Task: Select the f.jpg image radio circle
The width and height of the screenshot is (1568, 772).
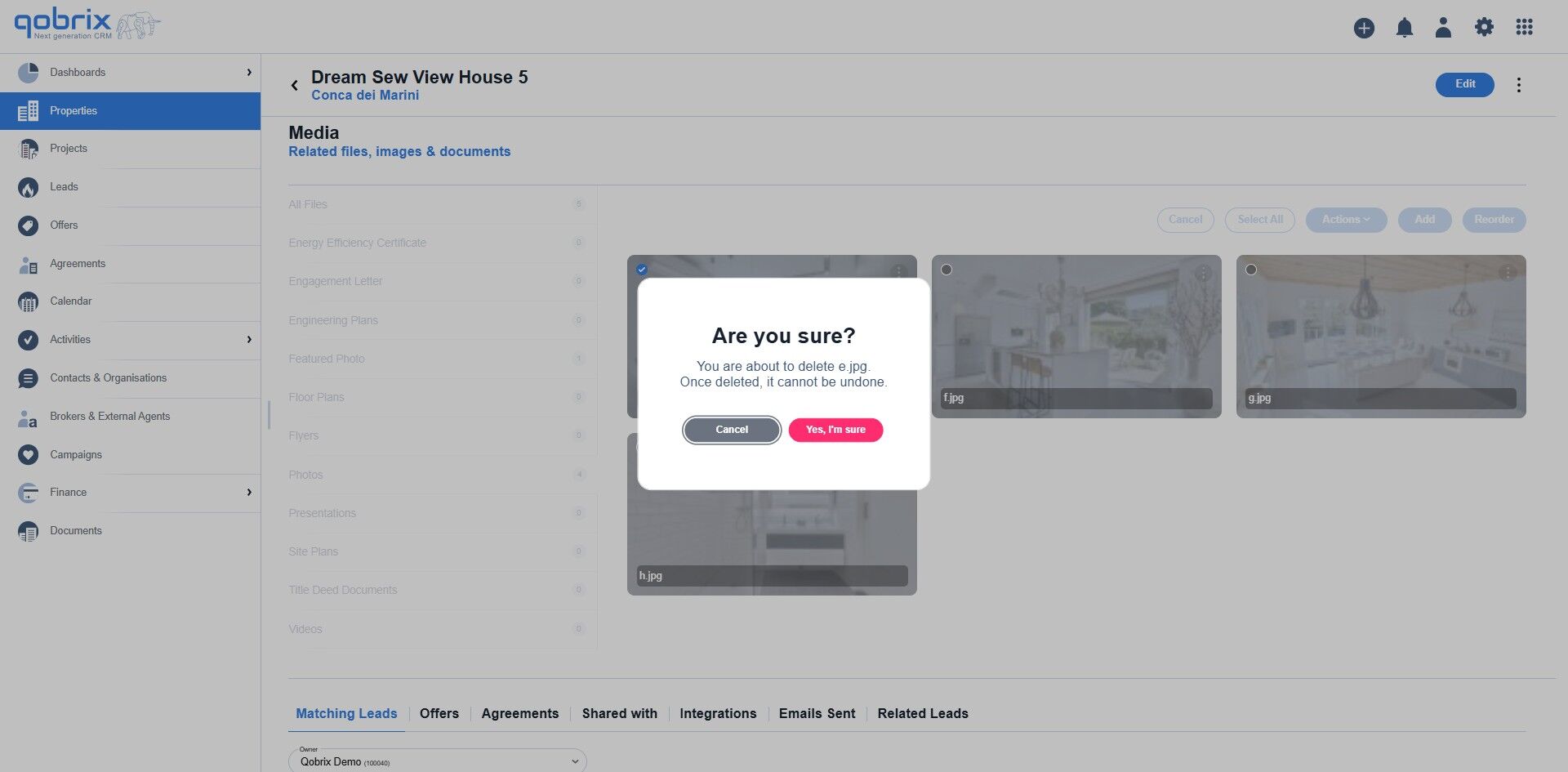Action: click(x=947, y=270)
